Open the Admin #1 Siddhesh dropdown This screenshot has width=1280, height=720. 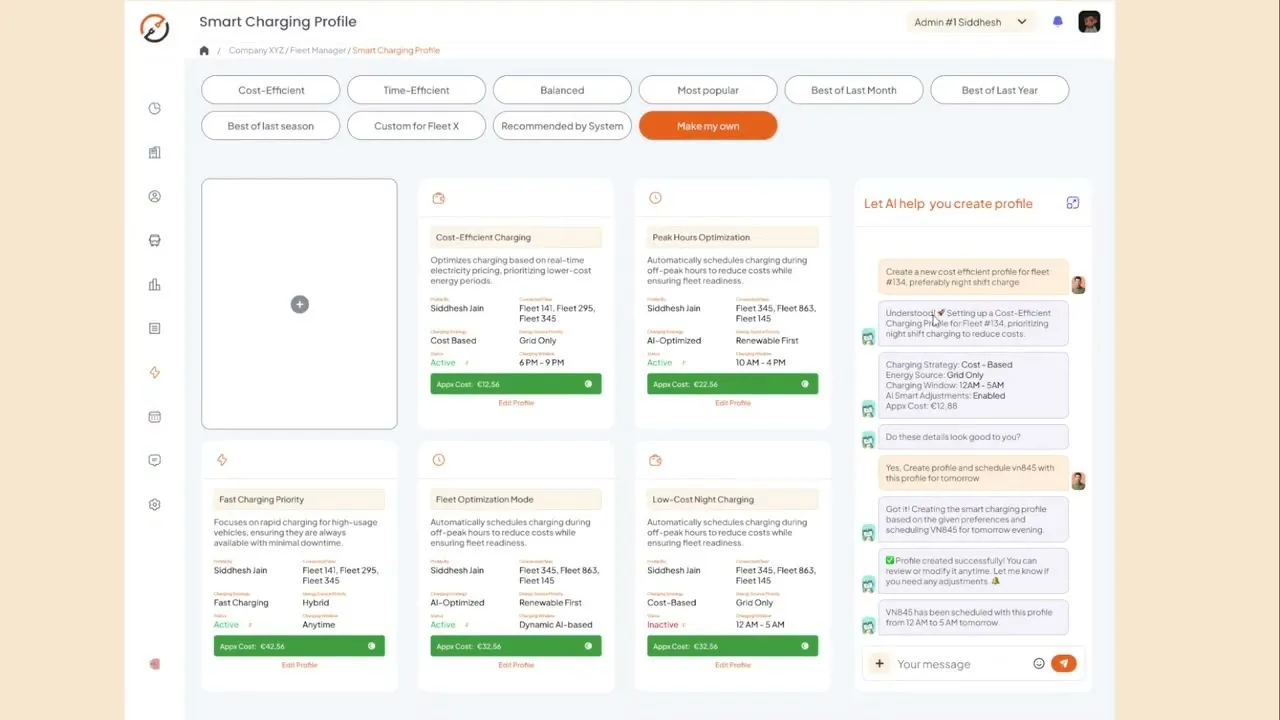(x=971, y=22)
